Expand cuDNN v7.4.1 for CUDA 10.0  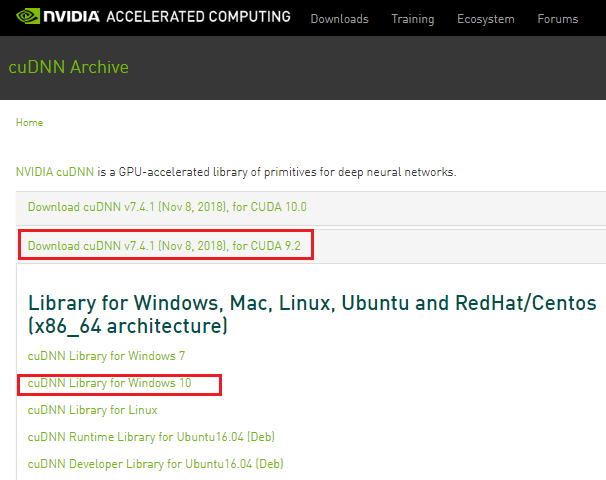click(167, 207)
